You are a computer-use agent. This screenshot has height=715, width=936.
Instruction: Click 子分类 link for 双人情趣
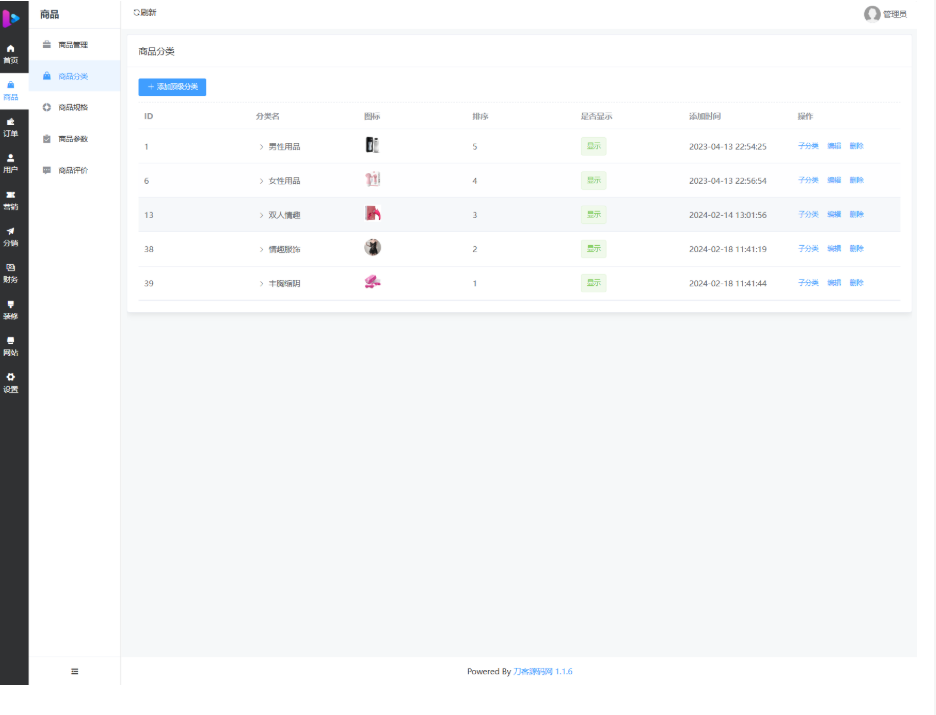(808, 214)
